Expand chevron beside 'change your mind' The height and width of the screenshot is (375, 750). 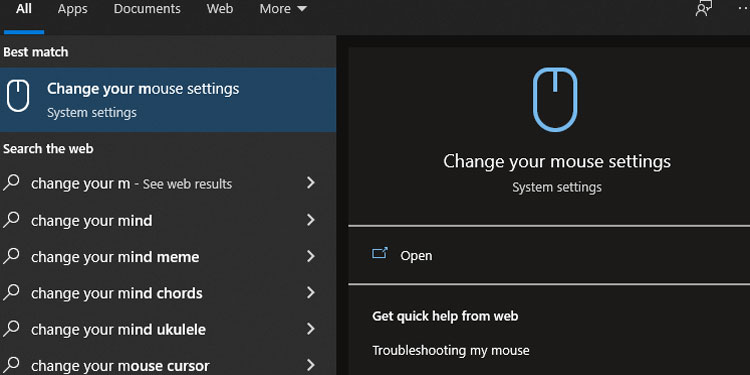pyautogui.click(x=311, y=220)
